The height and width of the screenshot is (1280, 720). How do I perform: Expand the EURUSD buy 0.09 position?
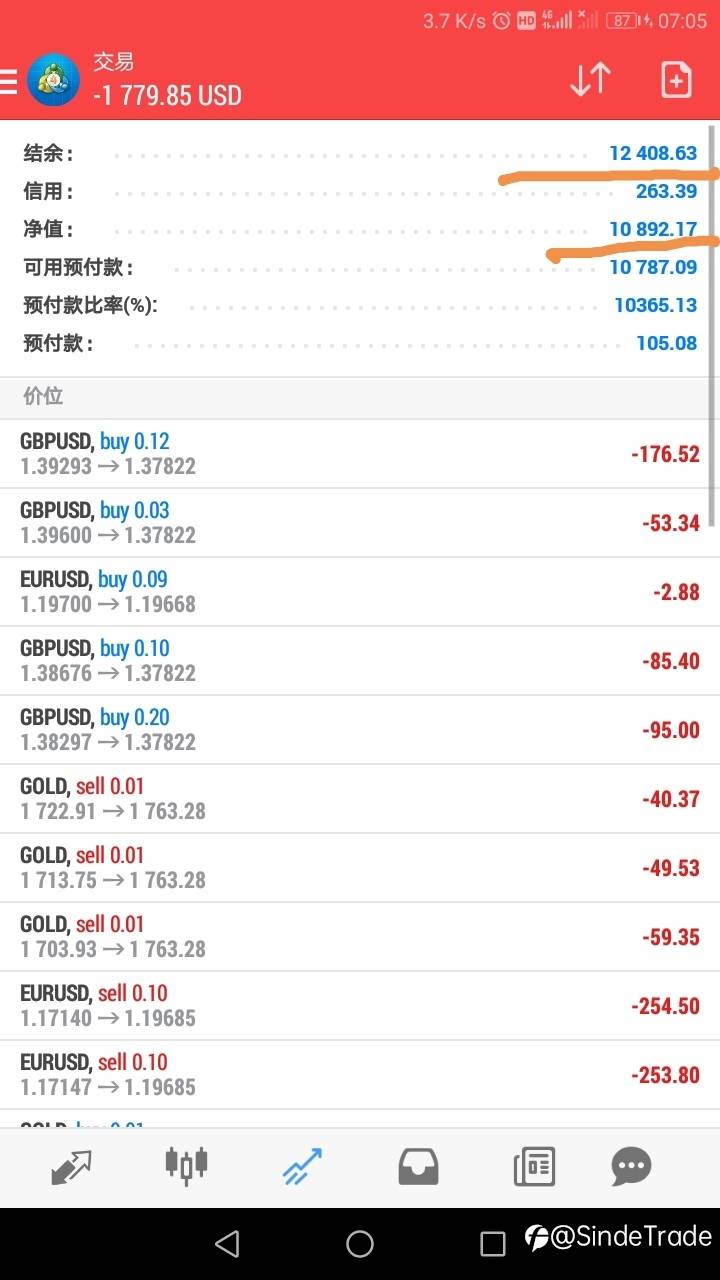pyautogui.click(x=360, y=592)
